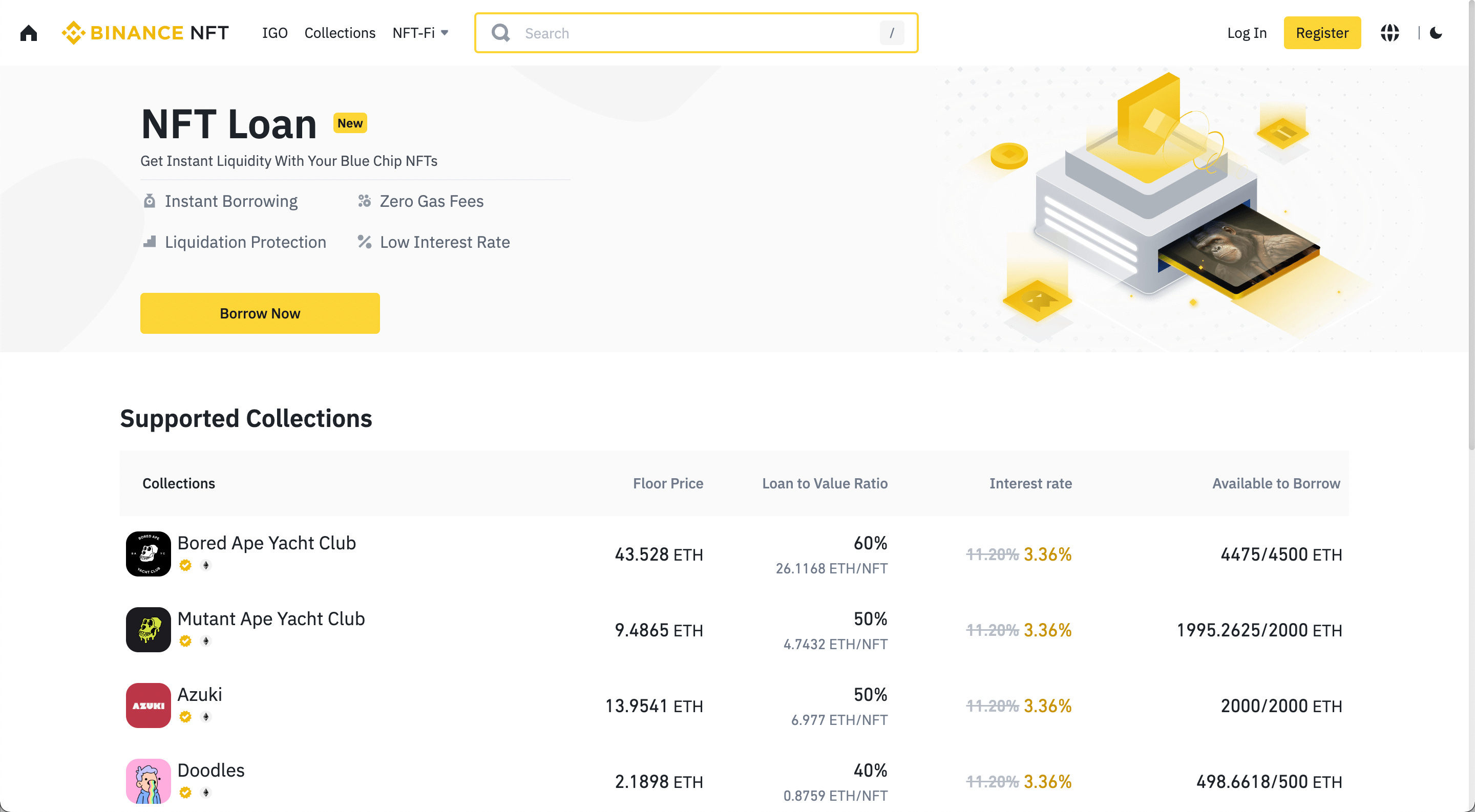Click the Register button
The width and height of the screenshot is (1475, 812).
click(1321, 33)
